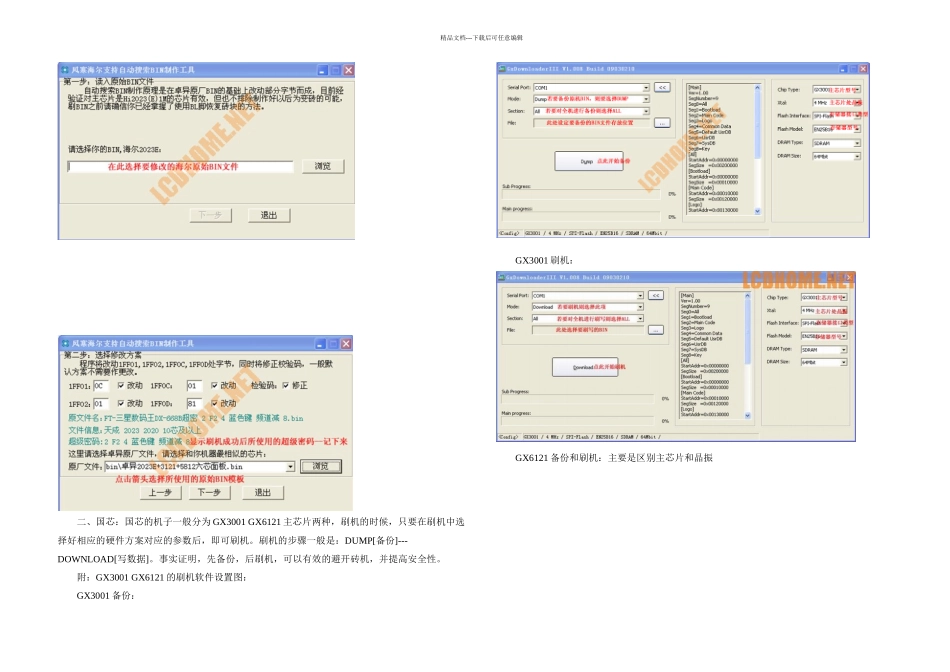Open the Xtal dropdown in the Dump-mode window
Image resolution: width=950 pixels, height=672 pixels.
pyautogui.click(x=857, y=103)
